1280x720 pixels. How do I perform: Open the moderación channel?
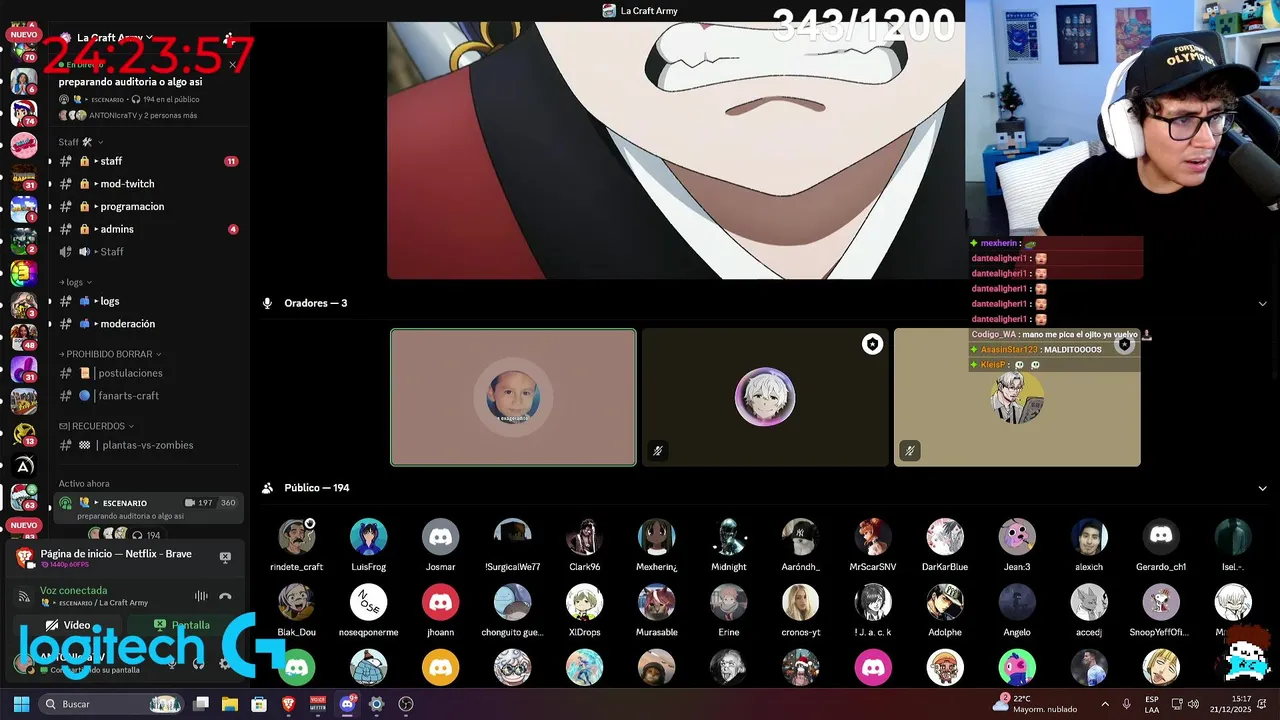148,324
